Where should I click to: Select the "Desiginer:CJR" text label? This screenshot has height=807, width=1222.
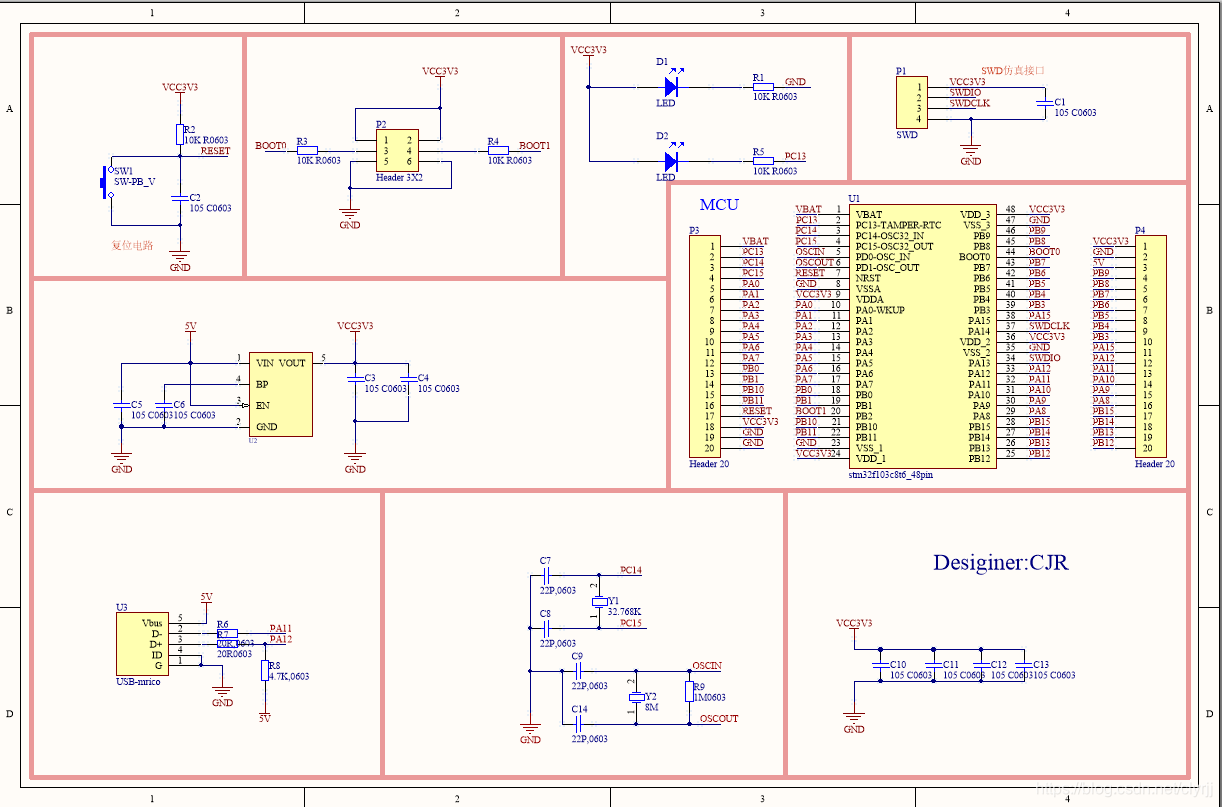(x=1000, y=563)
